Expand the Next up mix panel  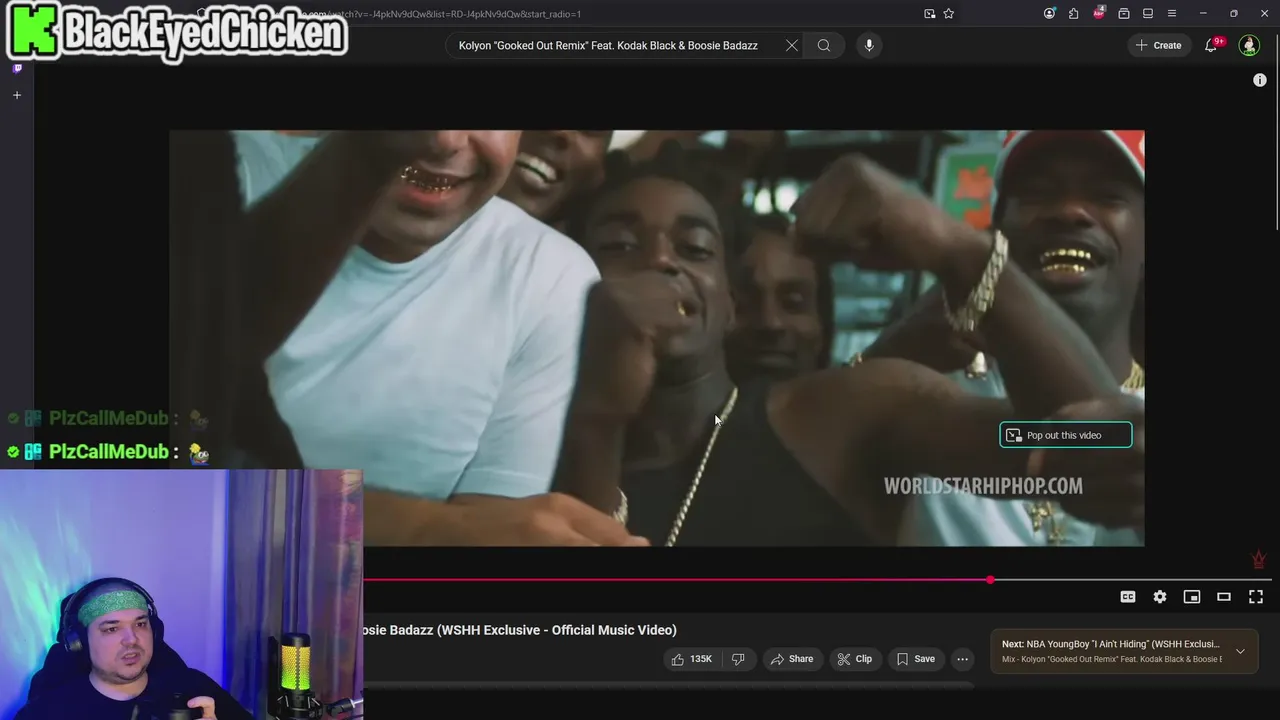(1240, 651)
